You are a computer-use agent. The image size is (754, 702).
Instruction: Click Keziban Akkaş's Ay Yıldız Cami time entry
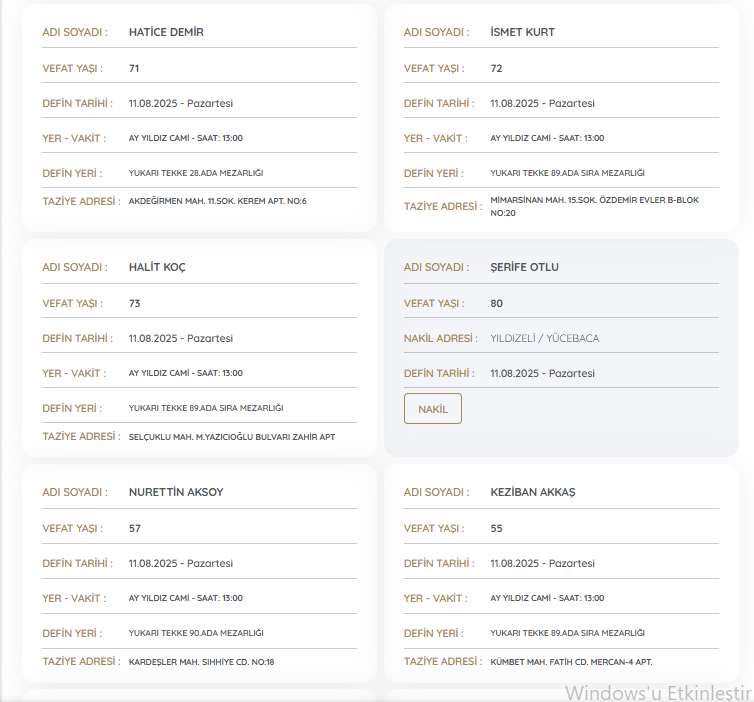547,598
